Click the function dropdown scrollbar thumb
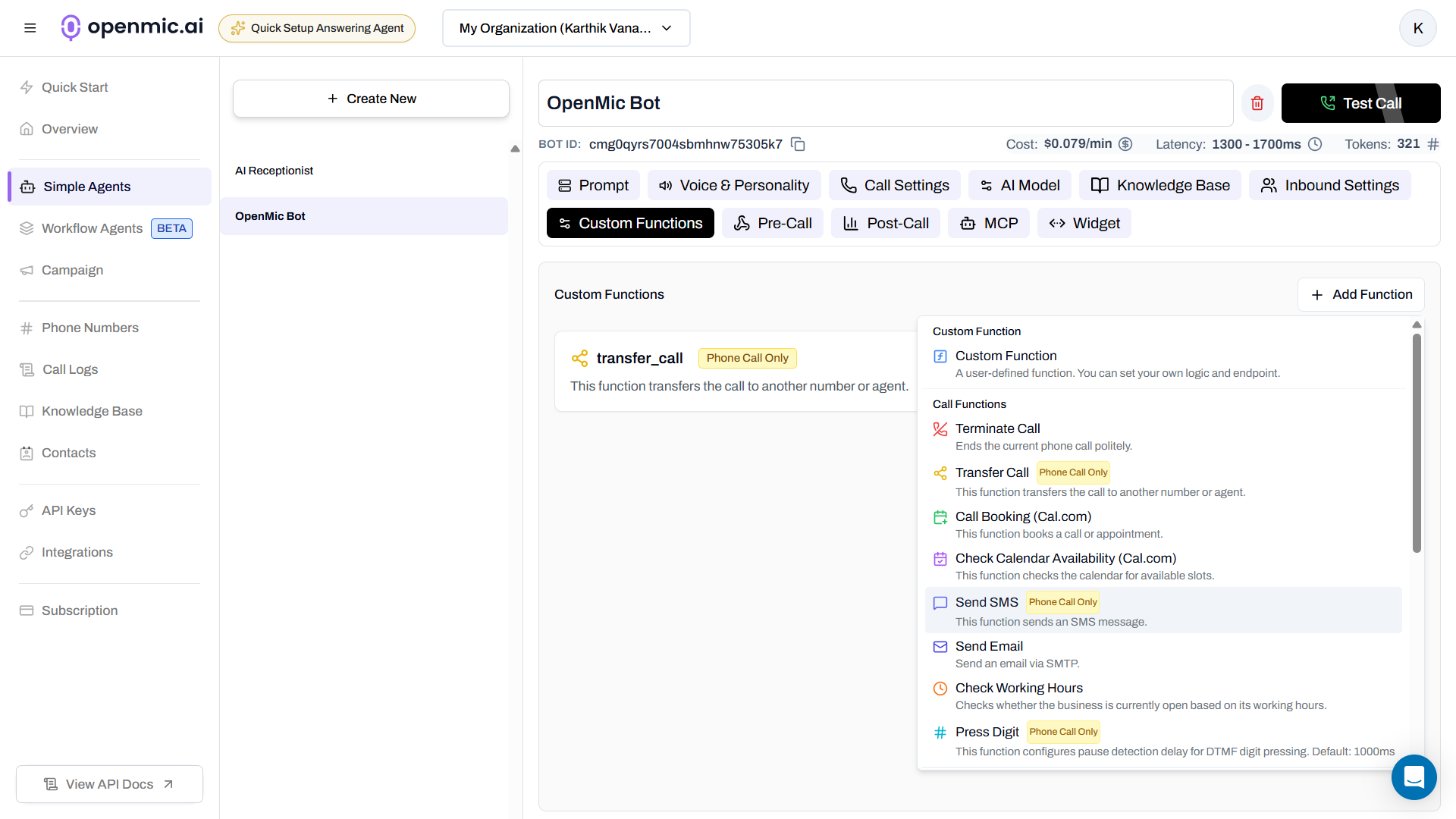Image resolution: width=1456 pixels, height=819 pixels. 1417,443
